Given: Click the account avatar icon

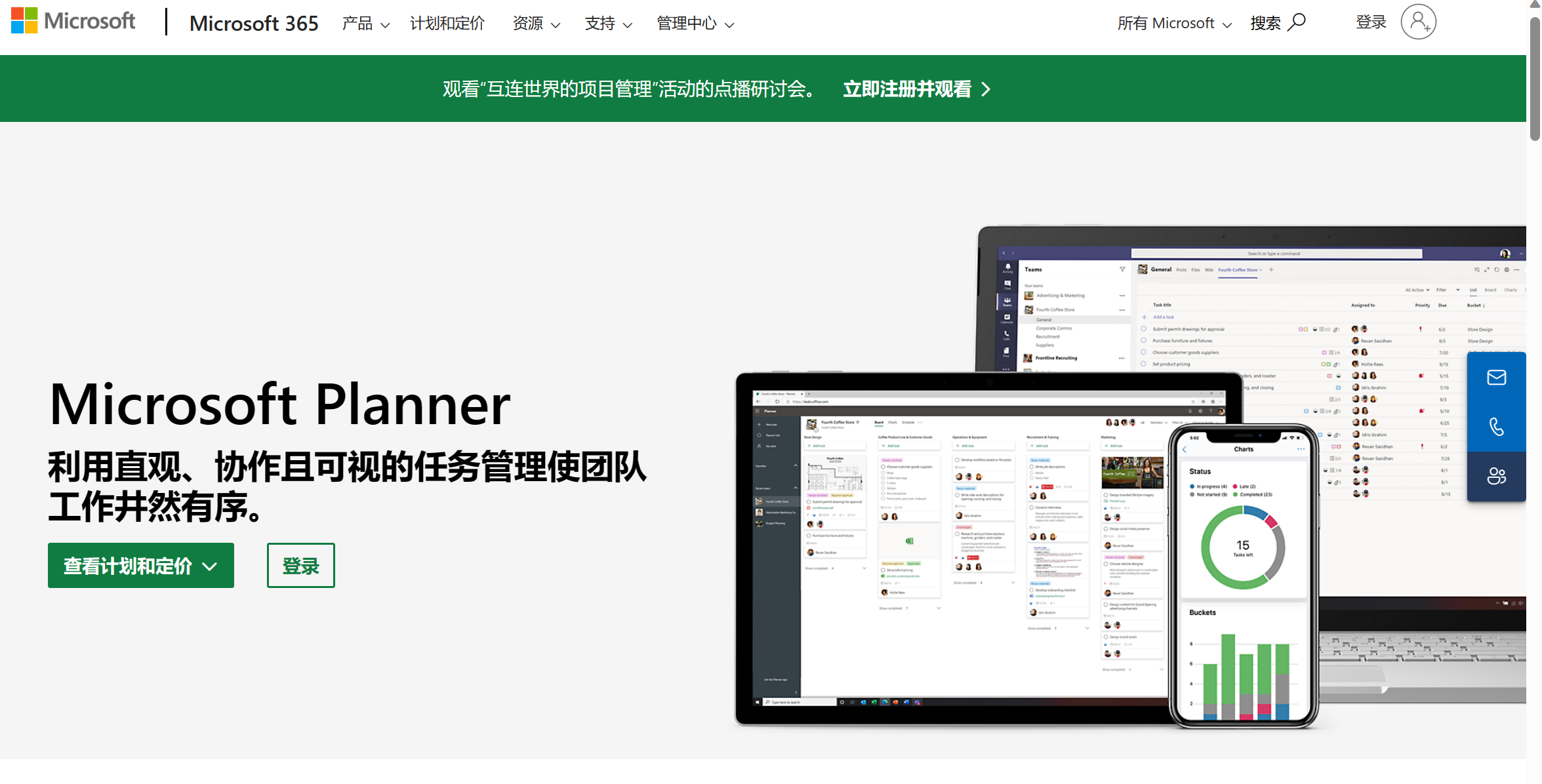Looking at the screenshot, I should click(1418, 22).
